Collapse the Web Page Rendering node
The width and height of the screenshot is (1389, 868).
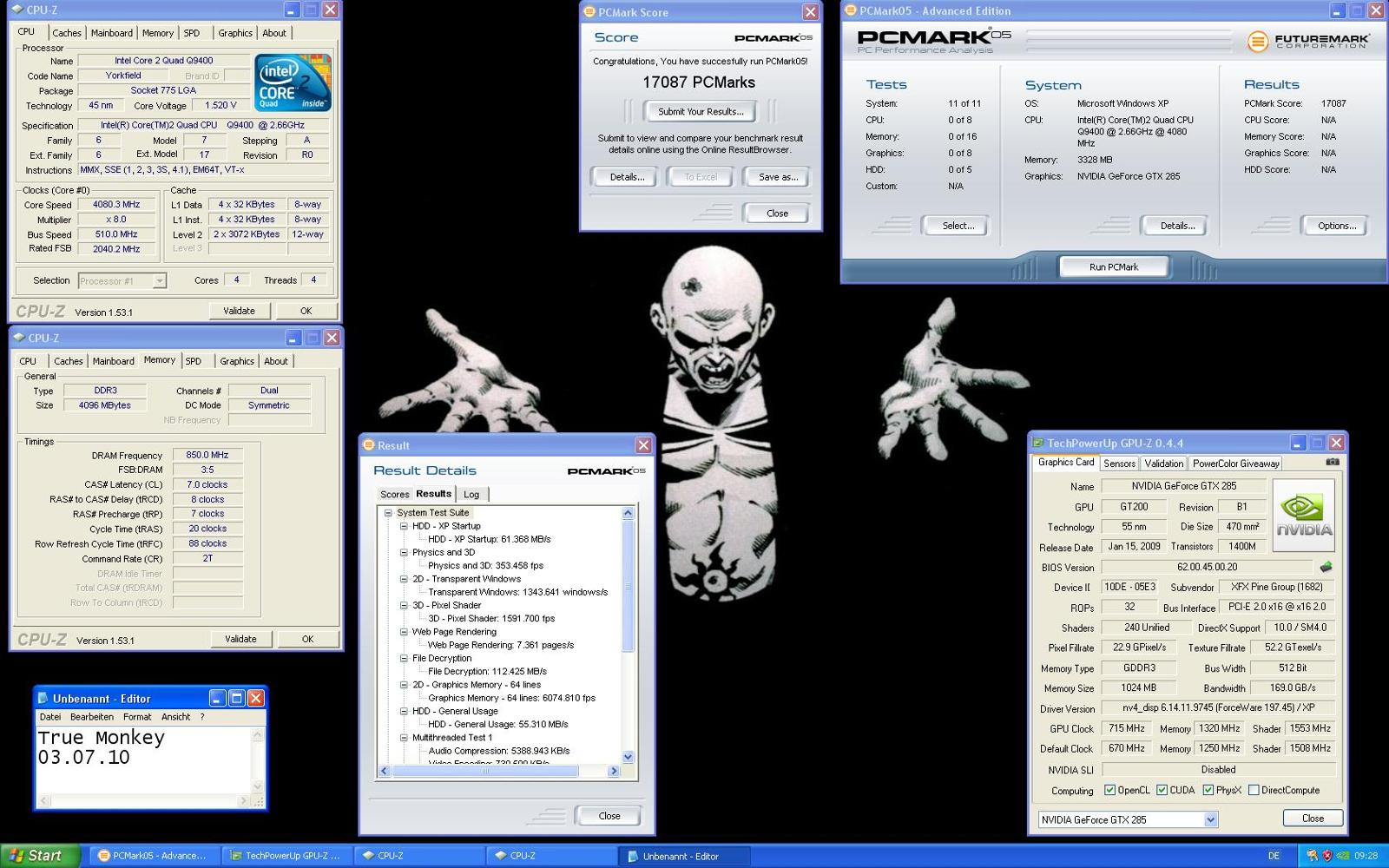[x=404, y=632]
